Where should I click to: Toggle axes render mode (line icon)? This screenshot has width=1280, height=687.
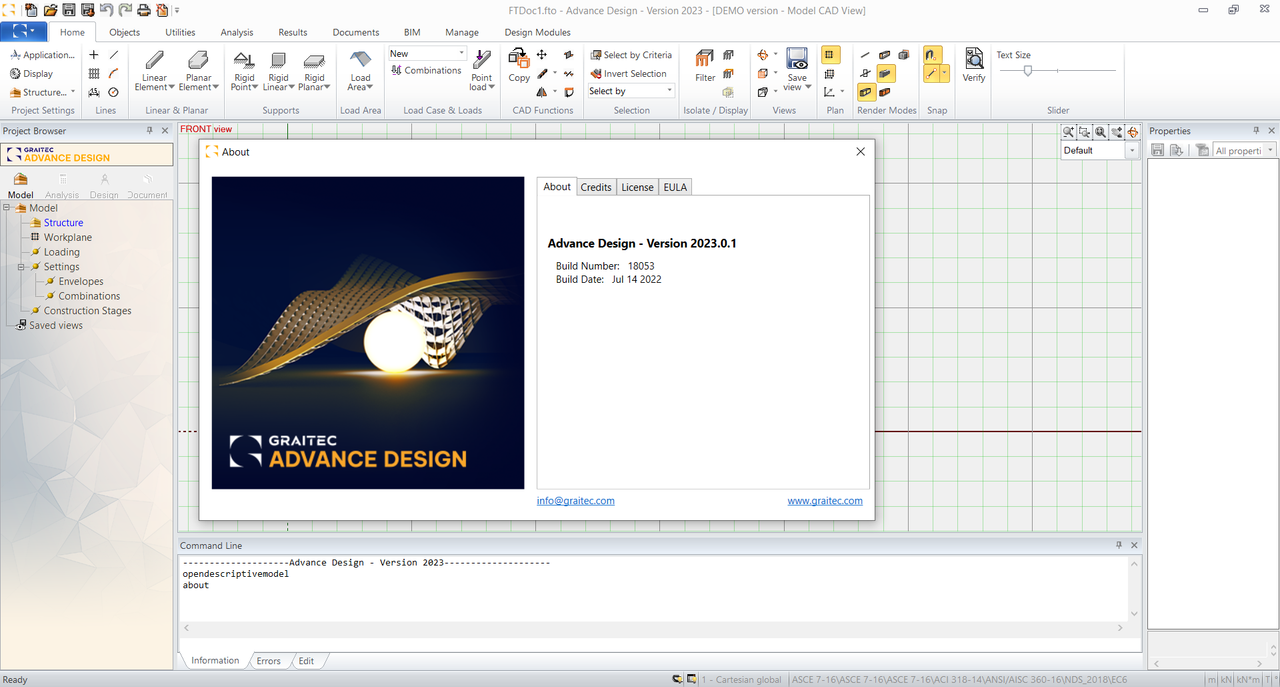[x=865, y=55]
